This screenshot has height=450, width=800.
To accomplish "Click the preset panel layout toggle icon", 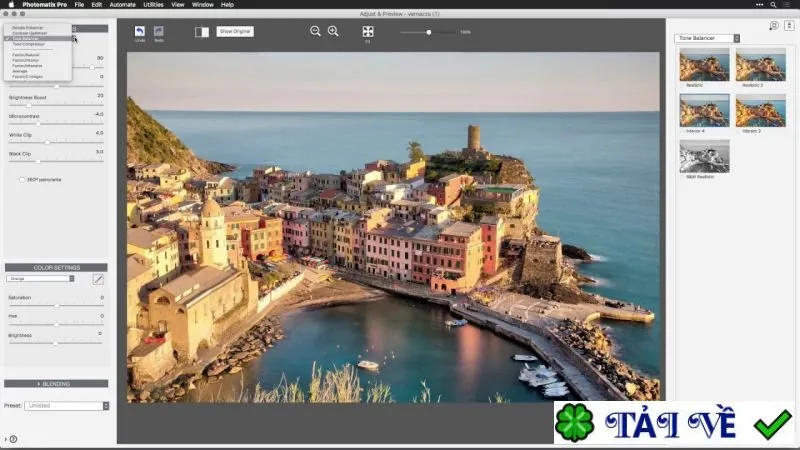I will click(x=789, y=26).
